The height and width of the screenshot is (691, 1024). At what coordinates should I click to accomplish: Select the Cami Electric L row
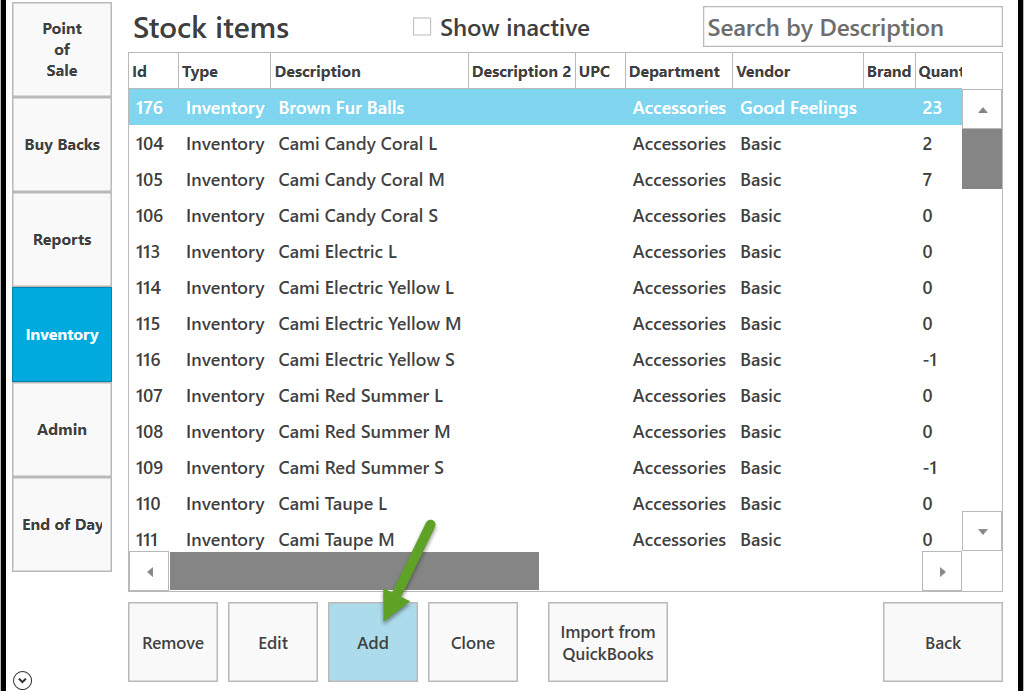545,251
